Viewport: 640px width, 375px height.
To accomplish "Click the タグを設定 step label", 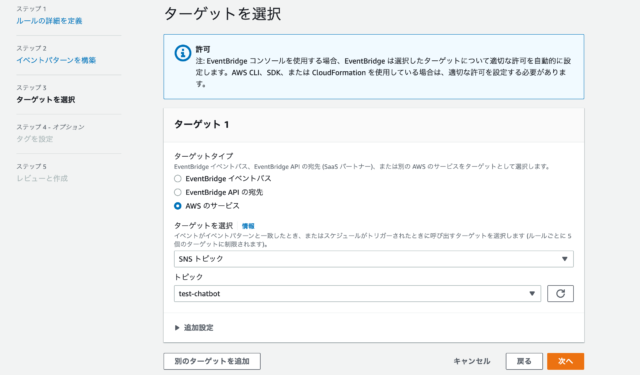I will pos(35,139).
